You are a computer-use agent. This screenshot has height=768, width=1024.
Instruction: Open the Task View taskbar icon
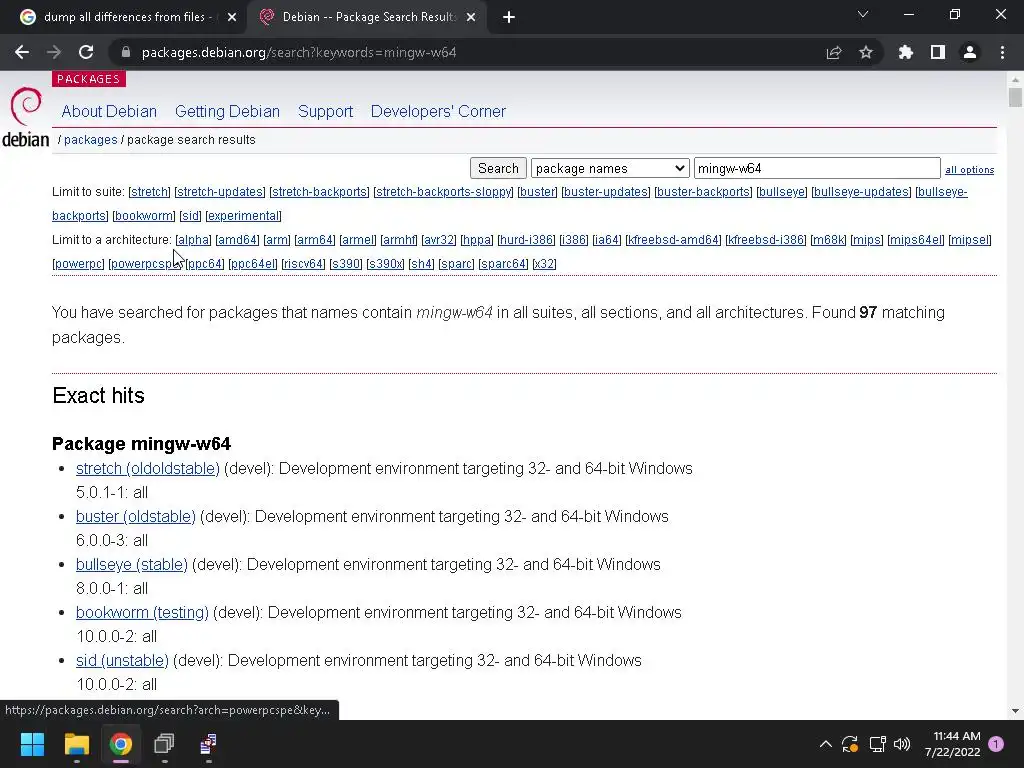[164, 744]
